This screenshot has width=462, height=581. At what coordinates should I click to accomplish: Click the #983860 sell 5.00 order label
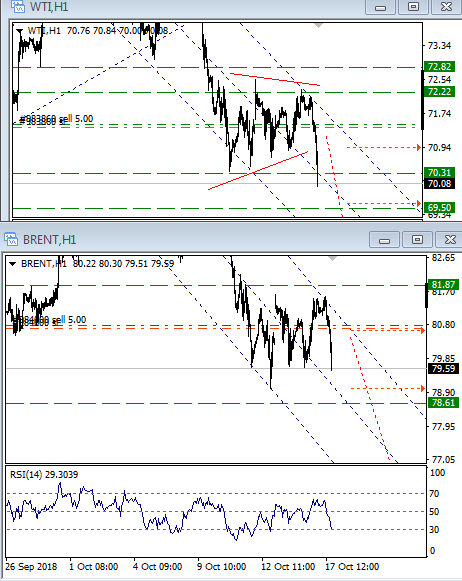pos(56,119)
